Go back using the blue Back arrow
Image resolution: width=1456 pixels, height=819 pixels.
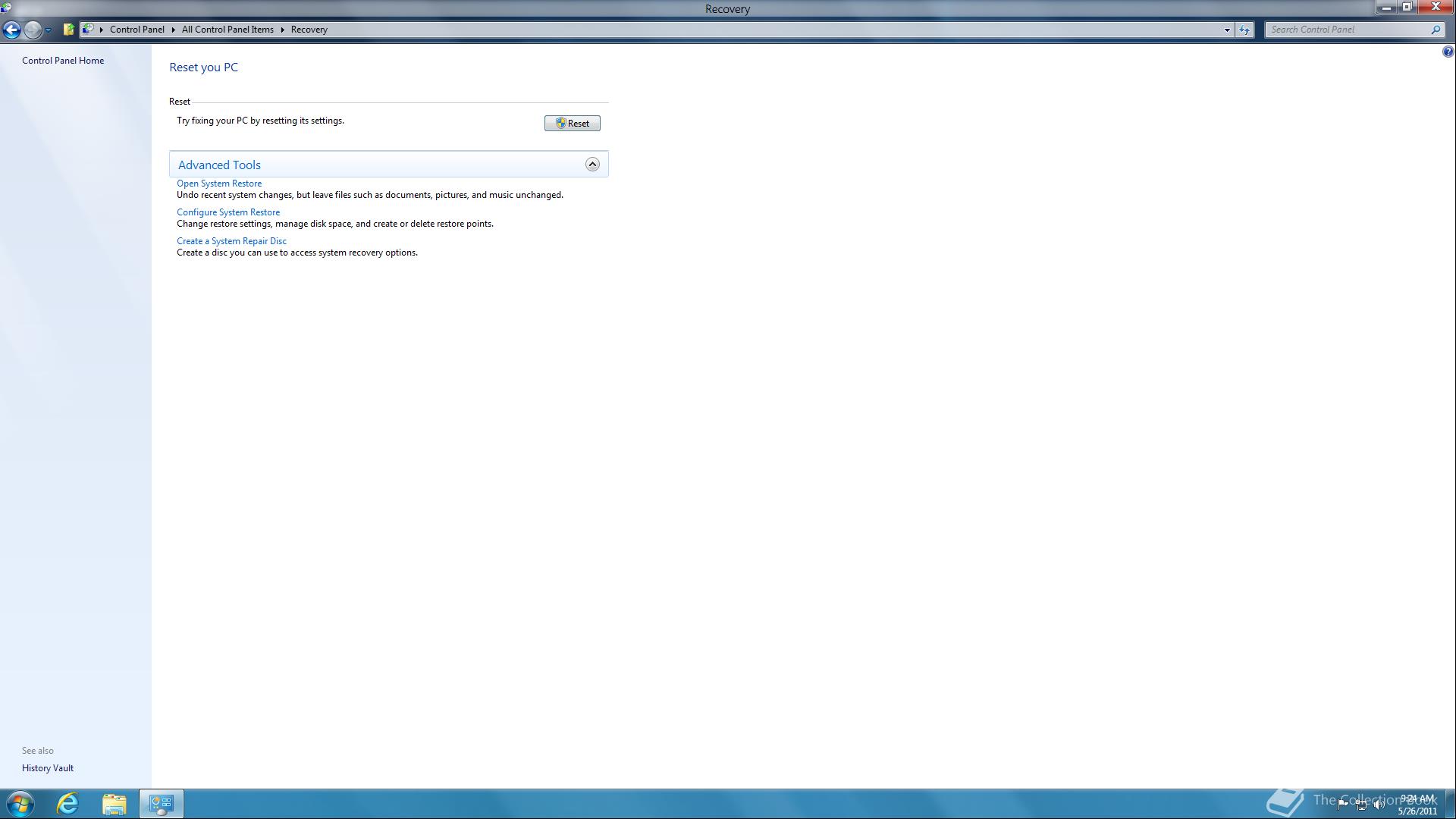click(11, 30)
